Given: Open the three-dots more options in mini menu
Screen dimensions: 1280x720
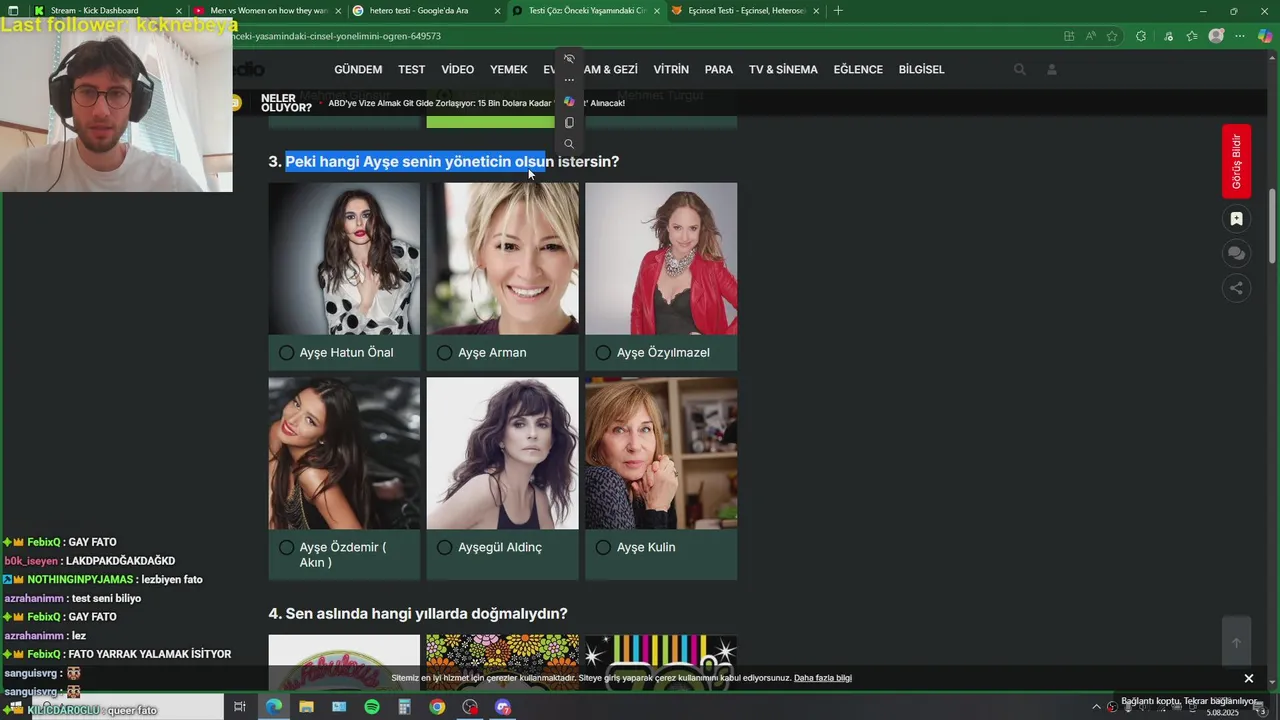Looking at the screenshot, I should point(569,80).
